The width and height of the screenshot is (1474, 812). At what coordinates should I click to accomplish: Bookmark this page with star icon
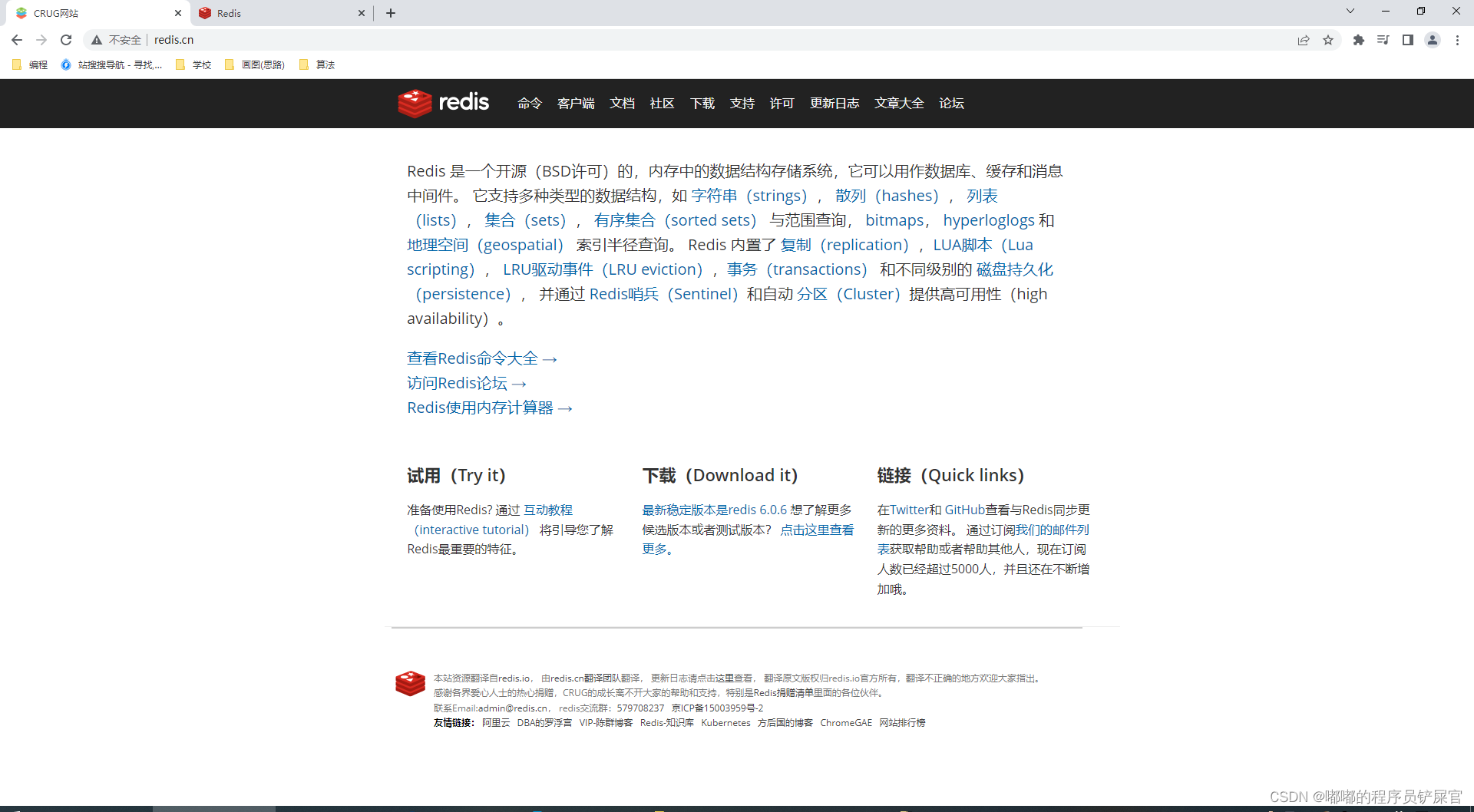coord(1328,40)
